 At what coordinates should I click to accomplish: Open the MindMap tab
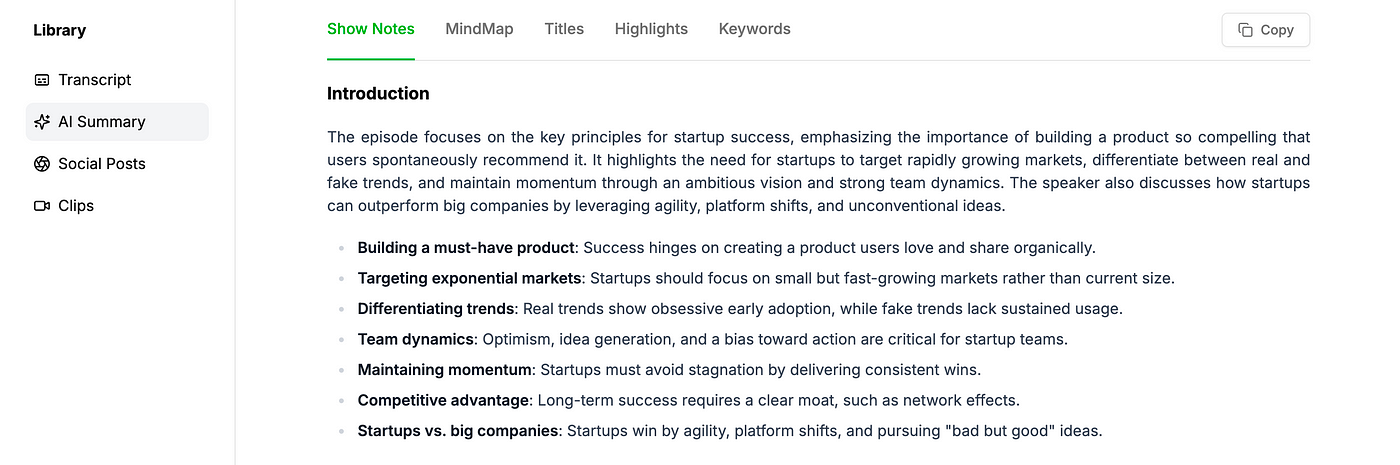(479, 29)
